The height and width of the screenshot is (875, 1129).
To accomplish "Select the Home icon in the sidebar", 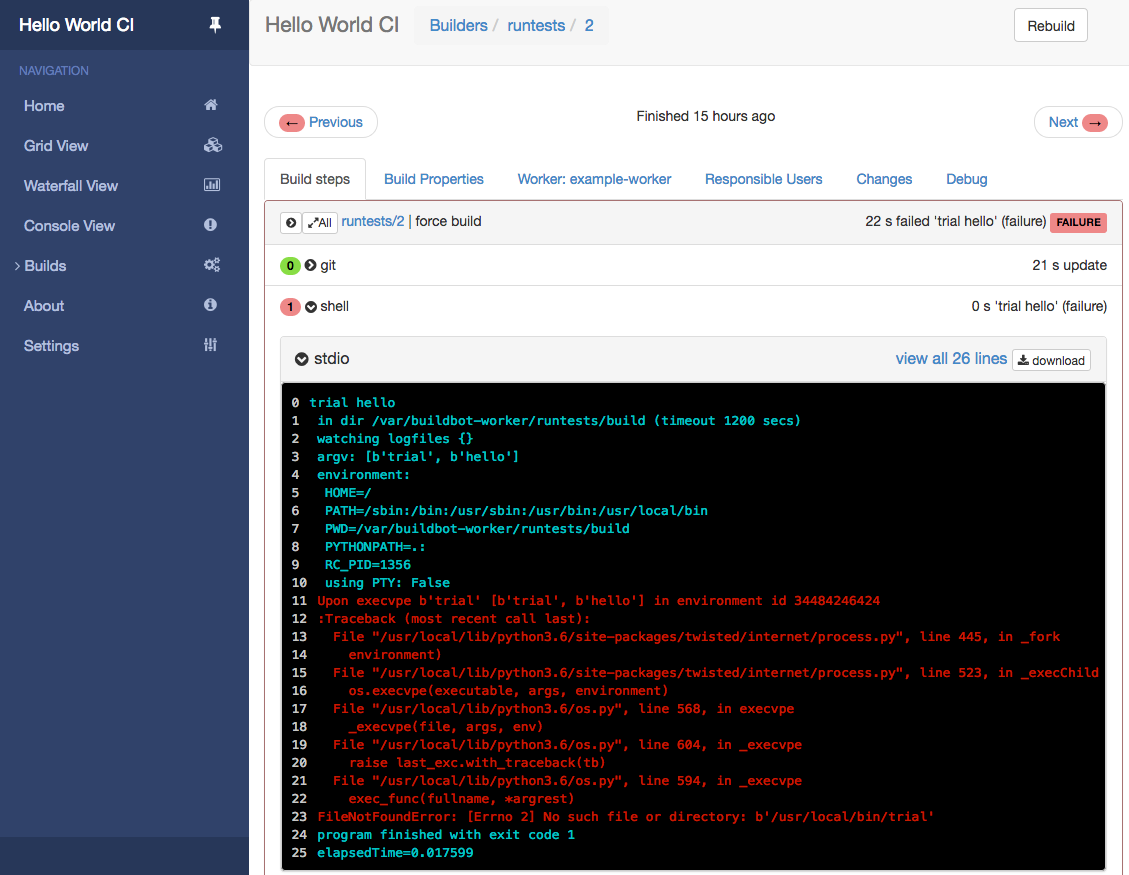I will pos(211,105).
